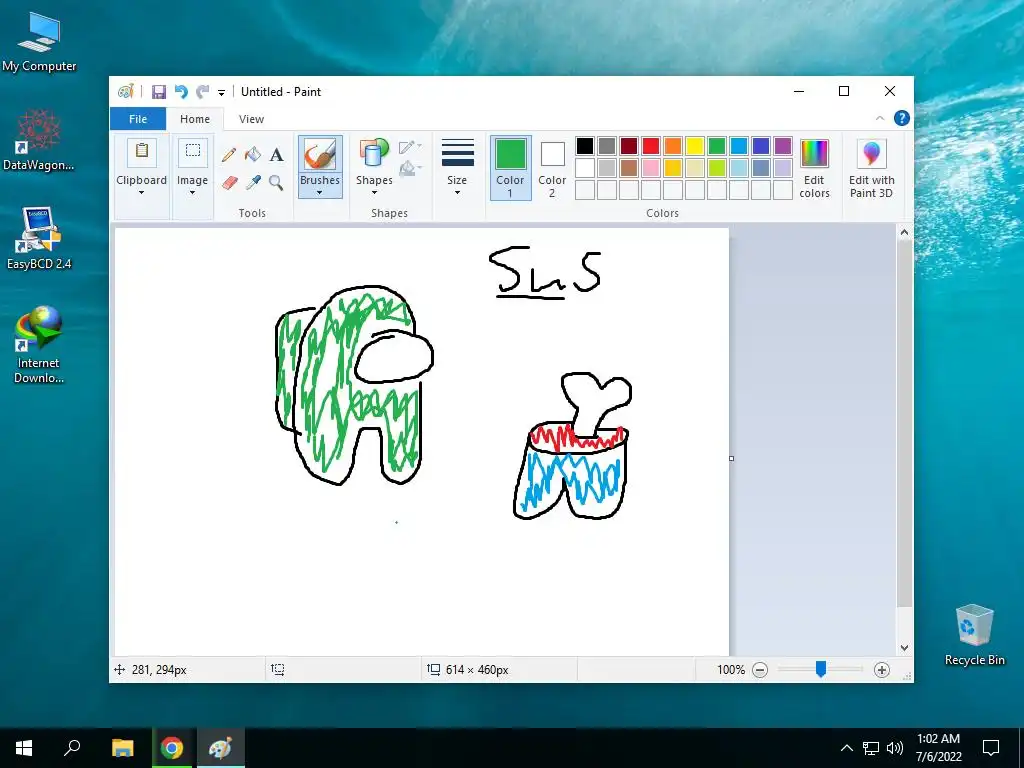Pick the orange color swatch
This screenshot has width=1024, height=768.
coord(673,146)
